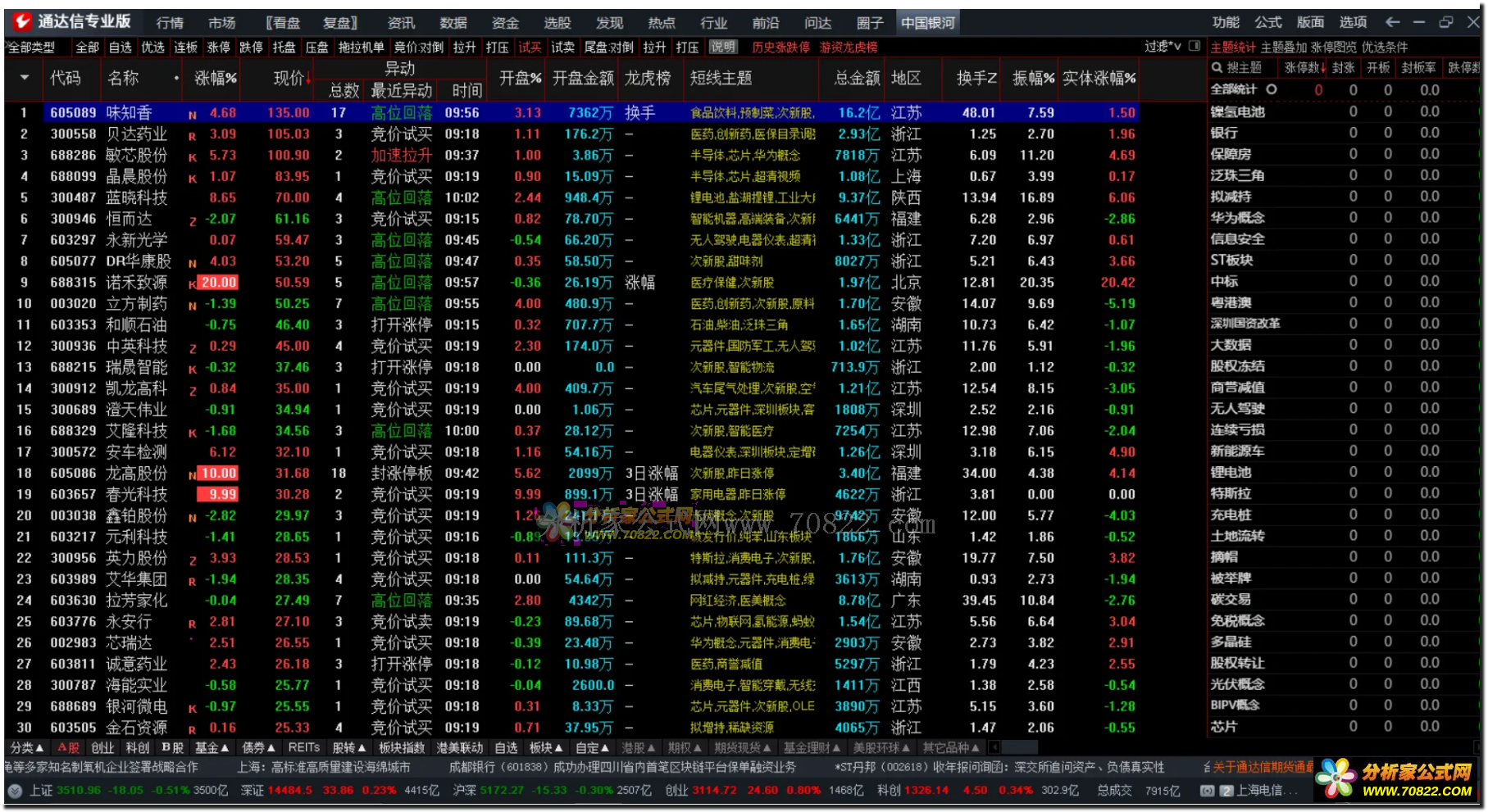The width and height of the screenshot is (1488, 812).
Task: Click the round status icon left of 上证
Action: click(15, 791)
